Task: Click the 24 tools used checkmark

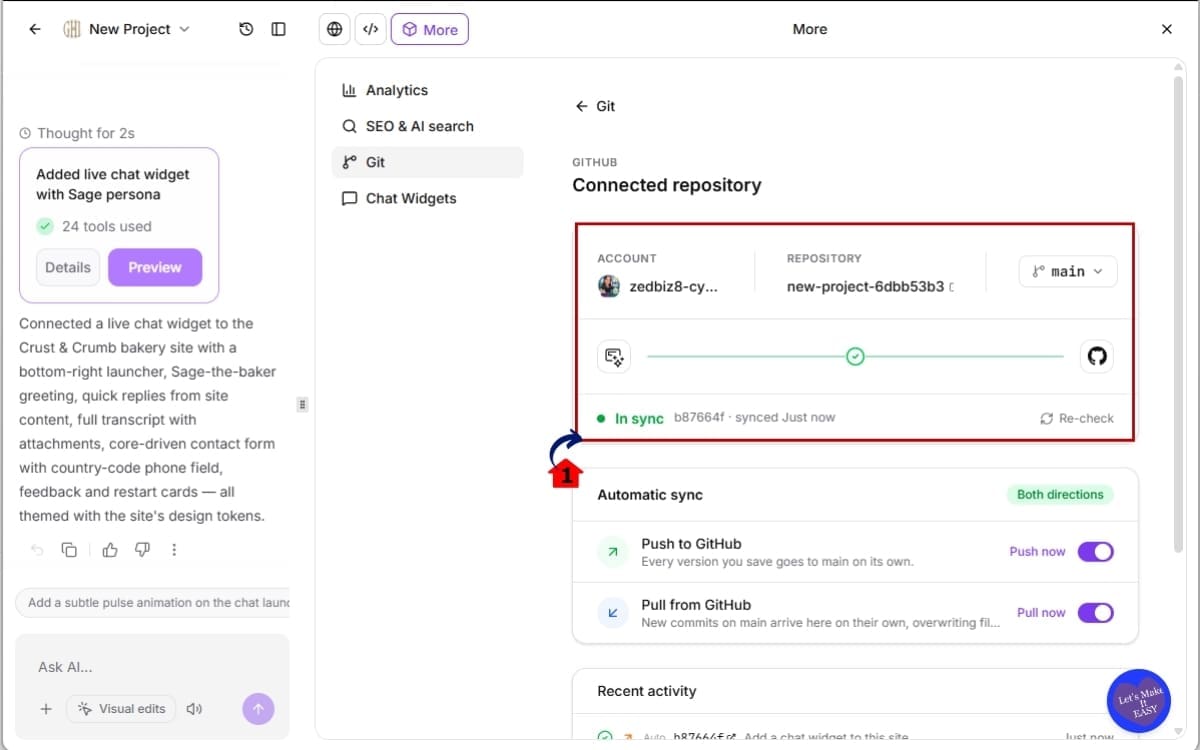Action: tap(45, 226)
